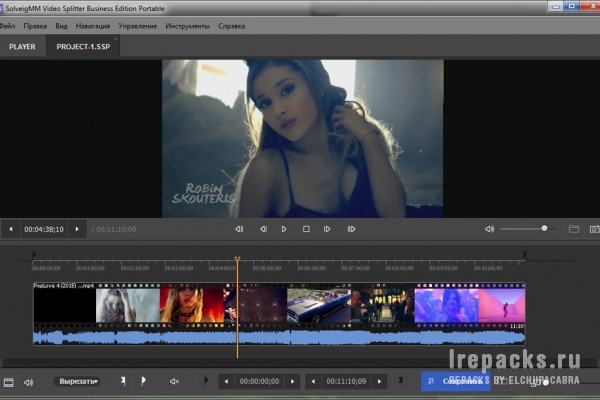Select the night street thumbnail in filmstrip

383,305
